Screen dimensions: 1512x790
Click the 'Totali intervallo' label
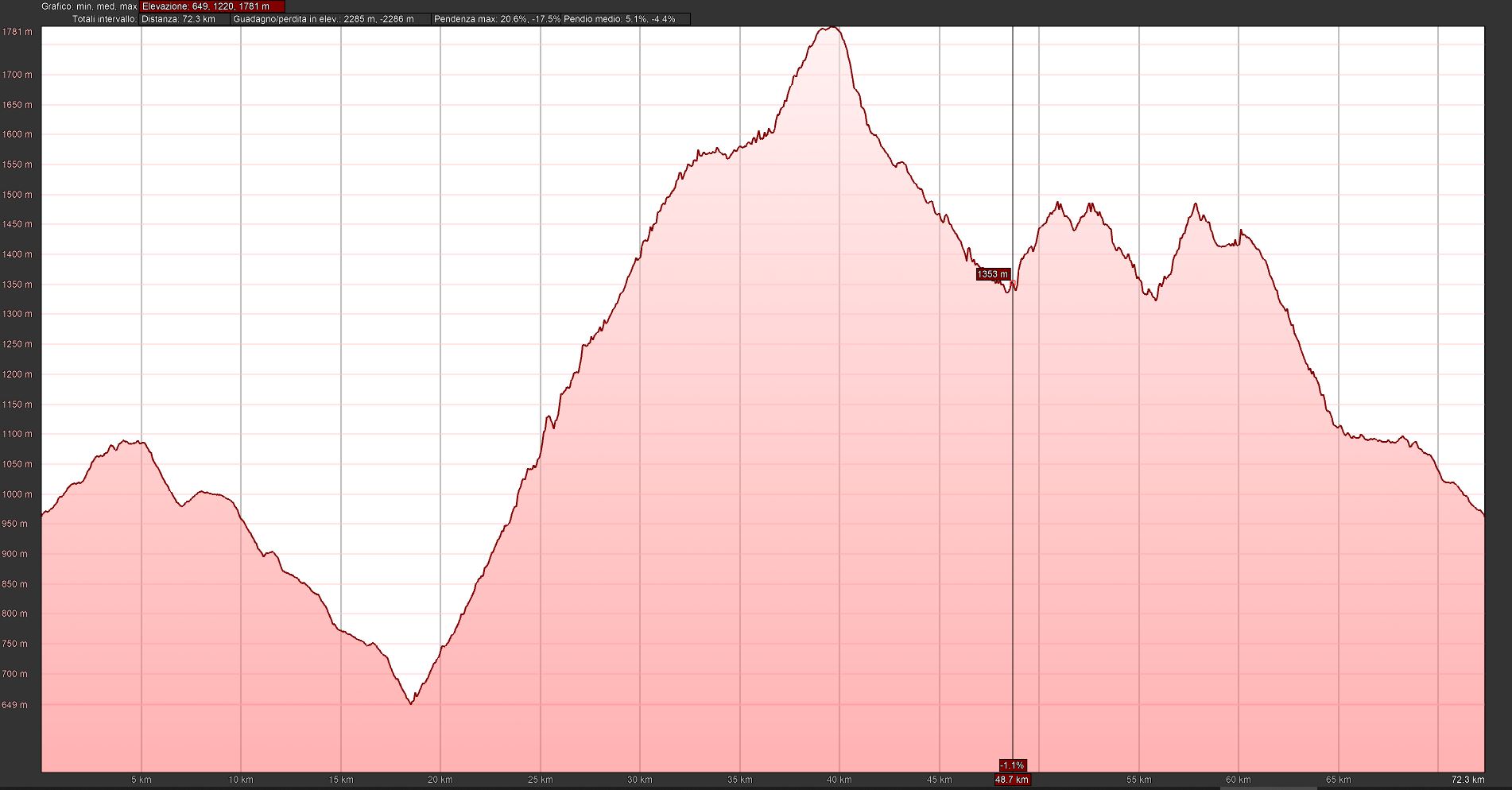click(104, 19)
